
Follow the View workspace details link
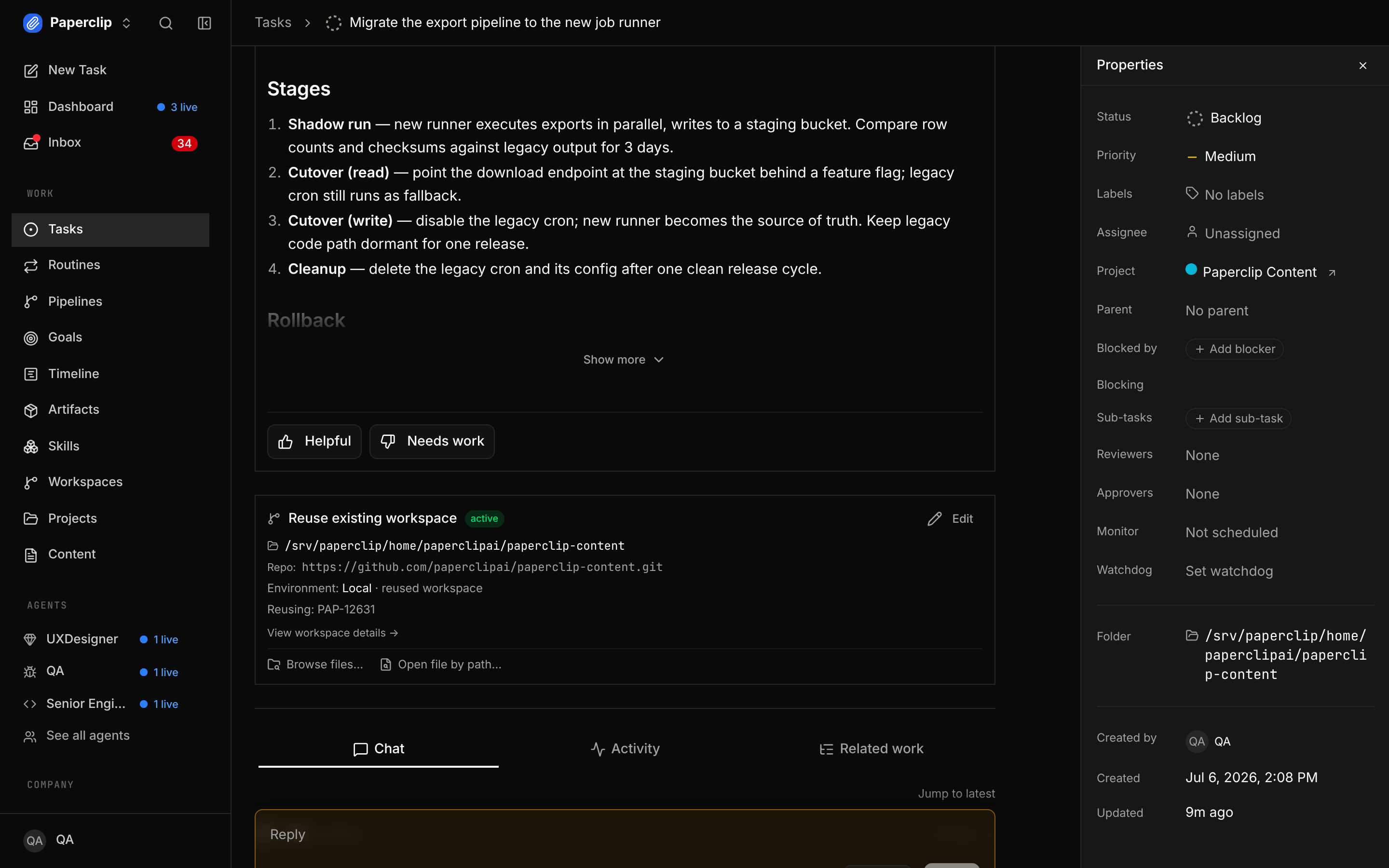(332, 633)
